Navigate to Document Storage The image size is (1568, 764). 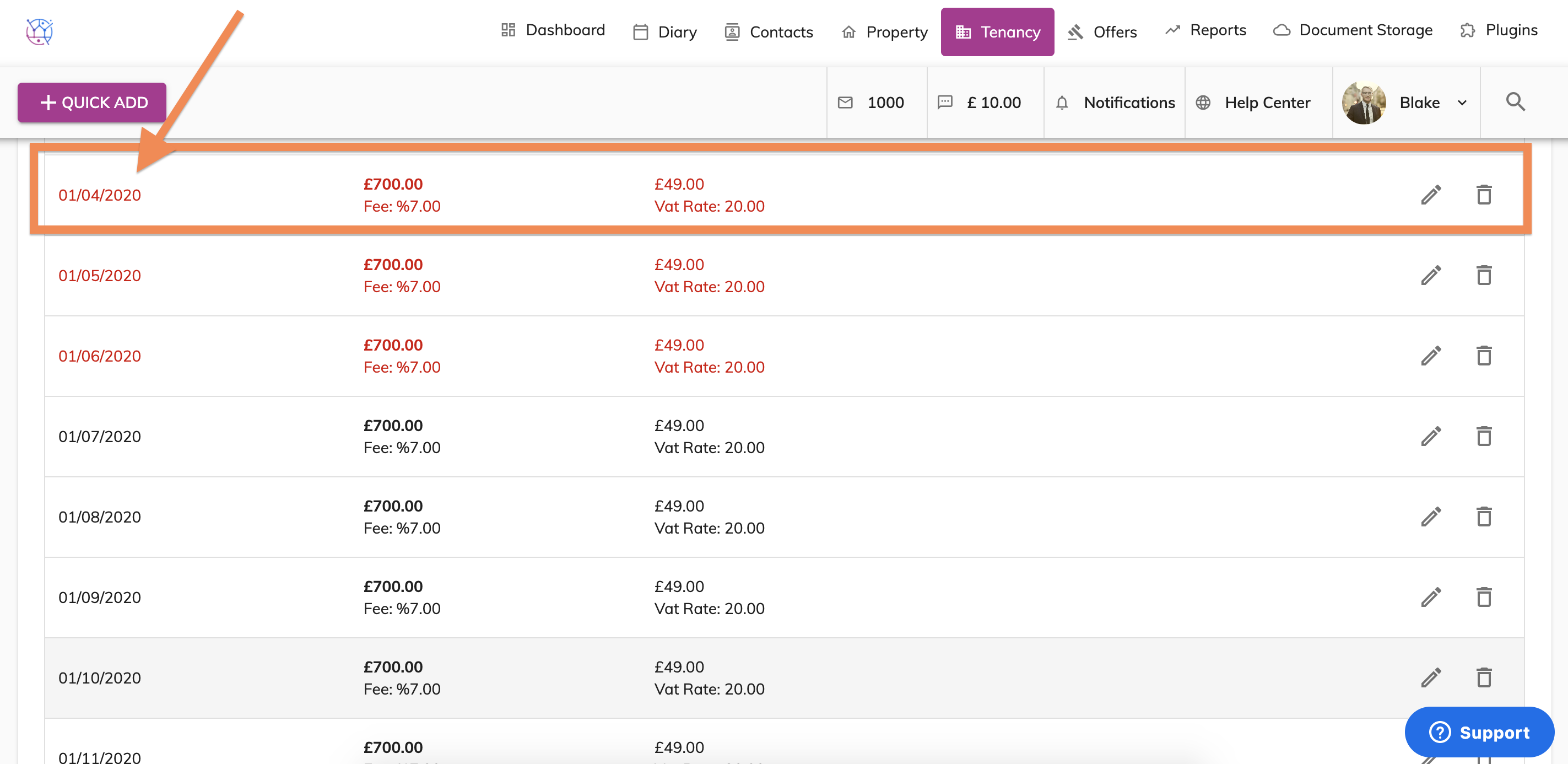[1353, 30]
